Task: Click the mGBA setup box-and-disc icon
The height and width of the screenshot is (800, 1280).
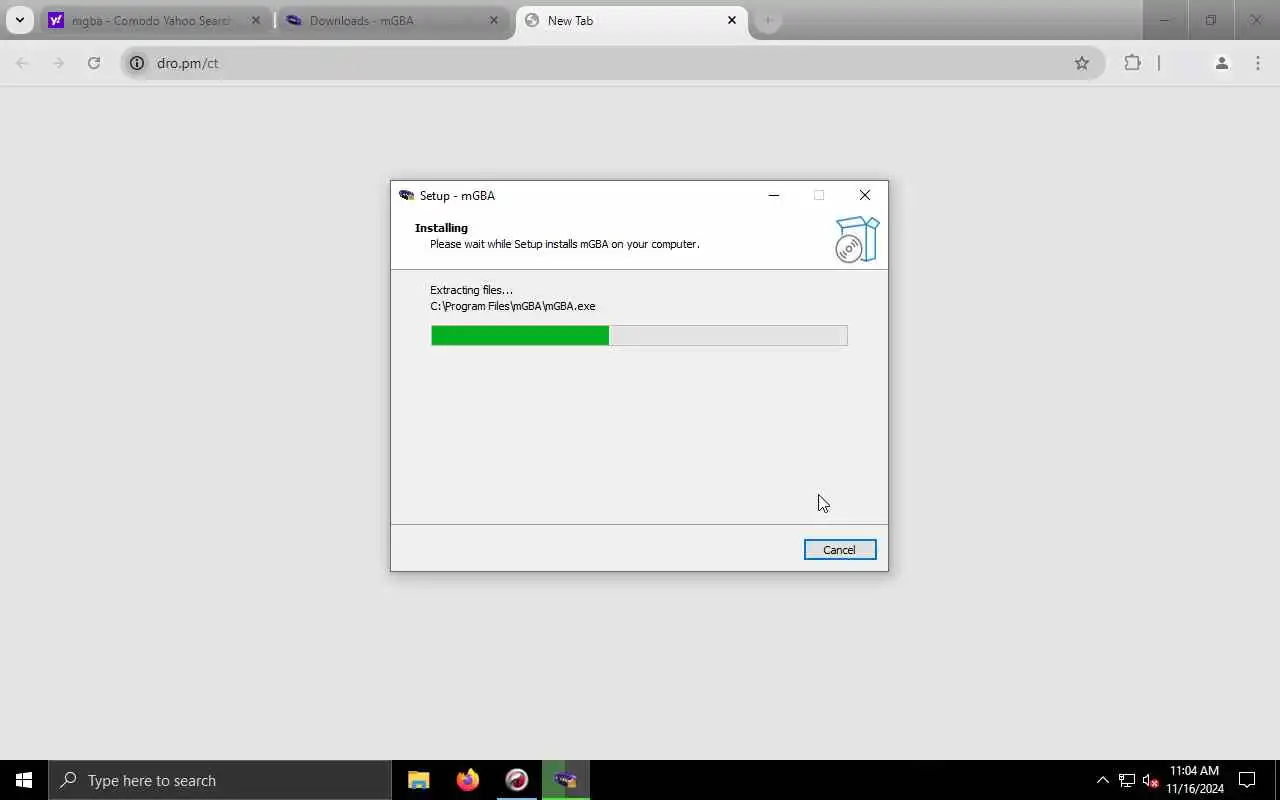Action: (857, 240)
